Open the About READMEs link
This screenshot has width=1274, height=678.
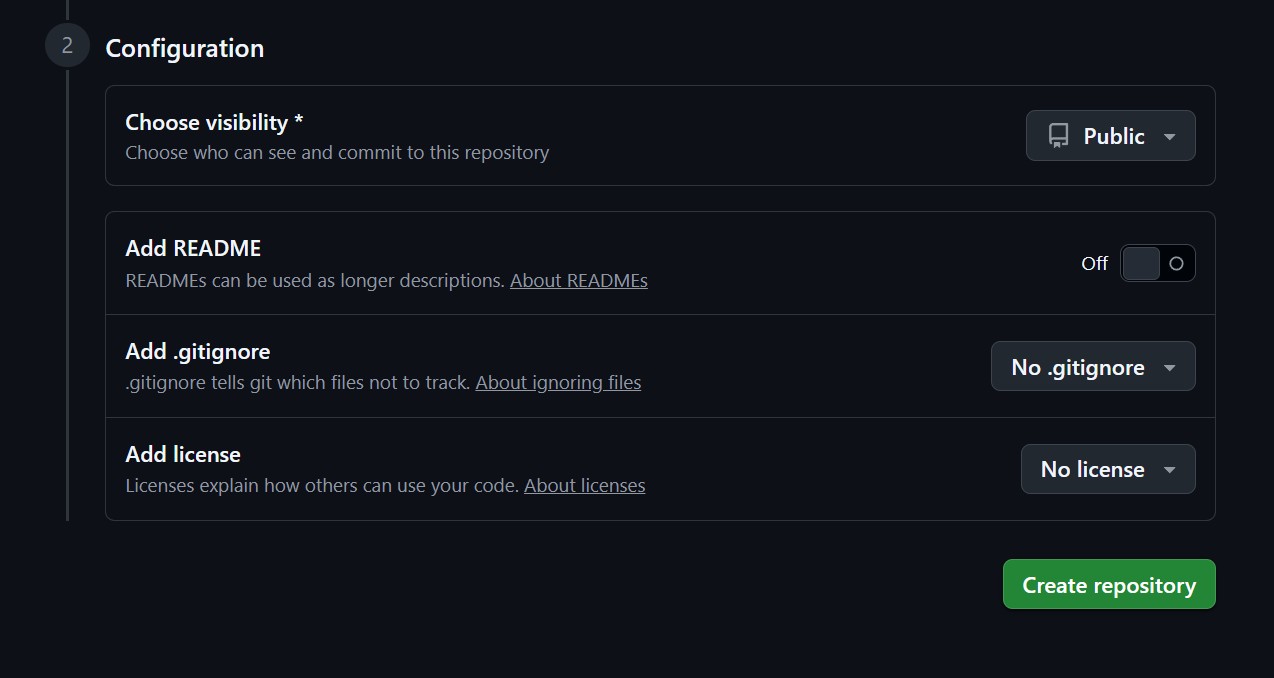click(579, 280)
